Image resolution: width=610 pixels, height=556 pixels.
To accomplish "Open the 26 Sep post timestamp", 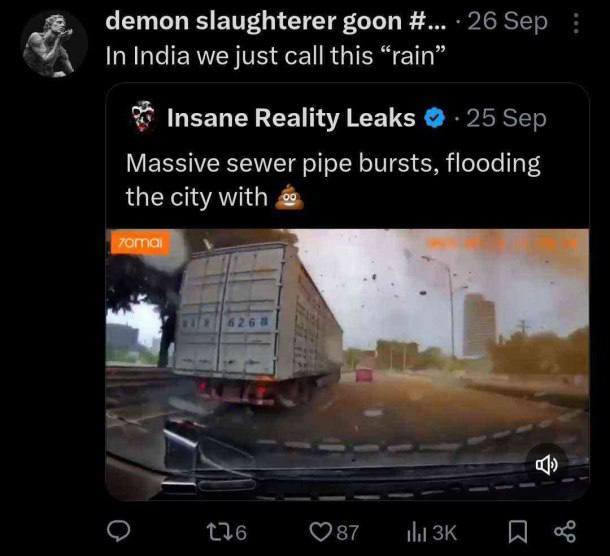I will click(x=507, y=22).
